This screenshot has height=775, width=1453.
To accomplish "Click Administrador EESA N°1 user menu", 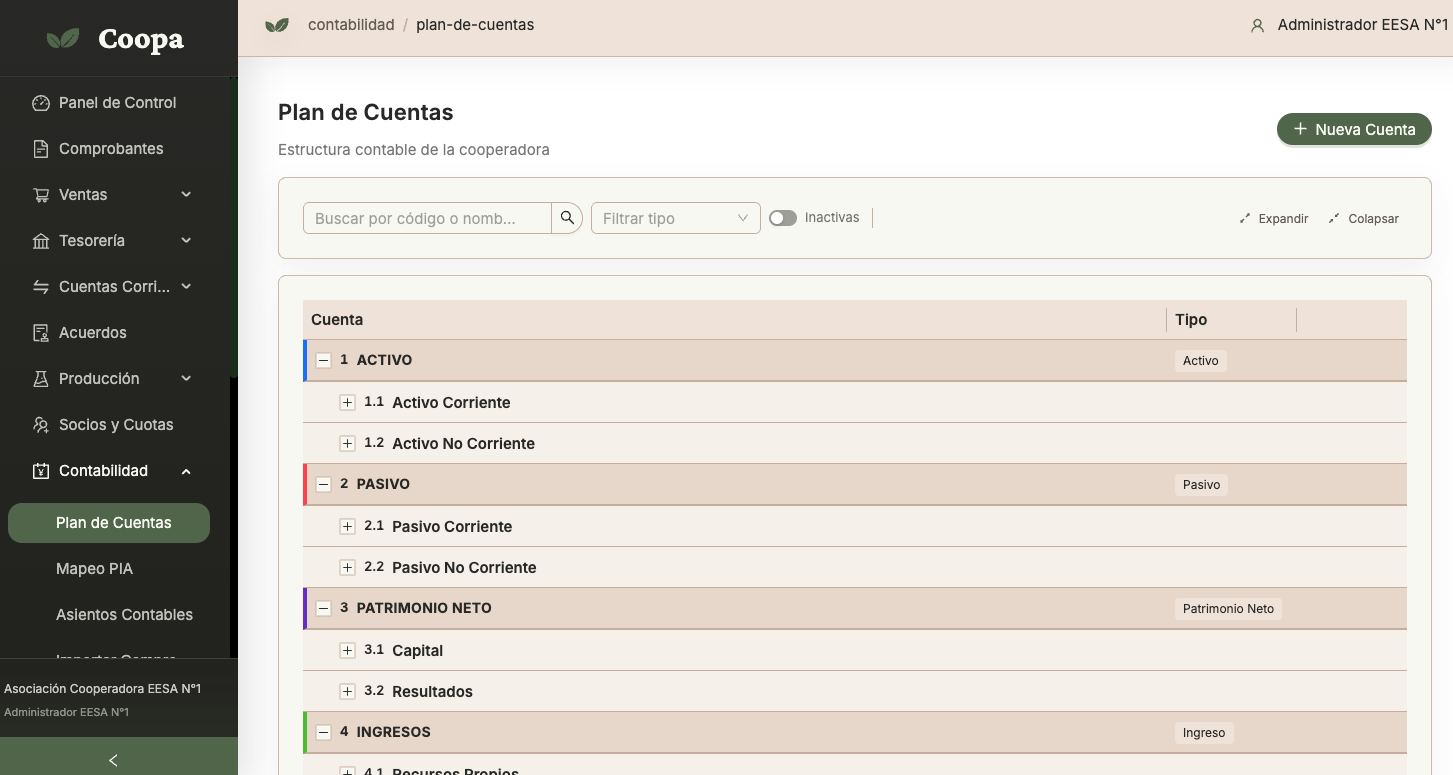I will (1350, 25).
